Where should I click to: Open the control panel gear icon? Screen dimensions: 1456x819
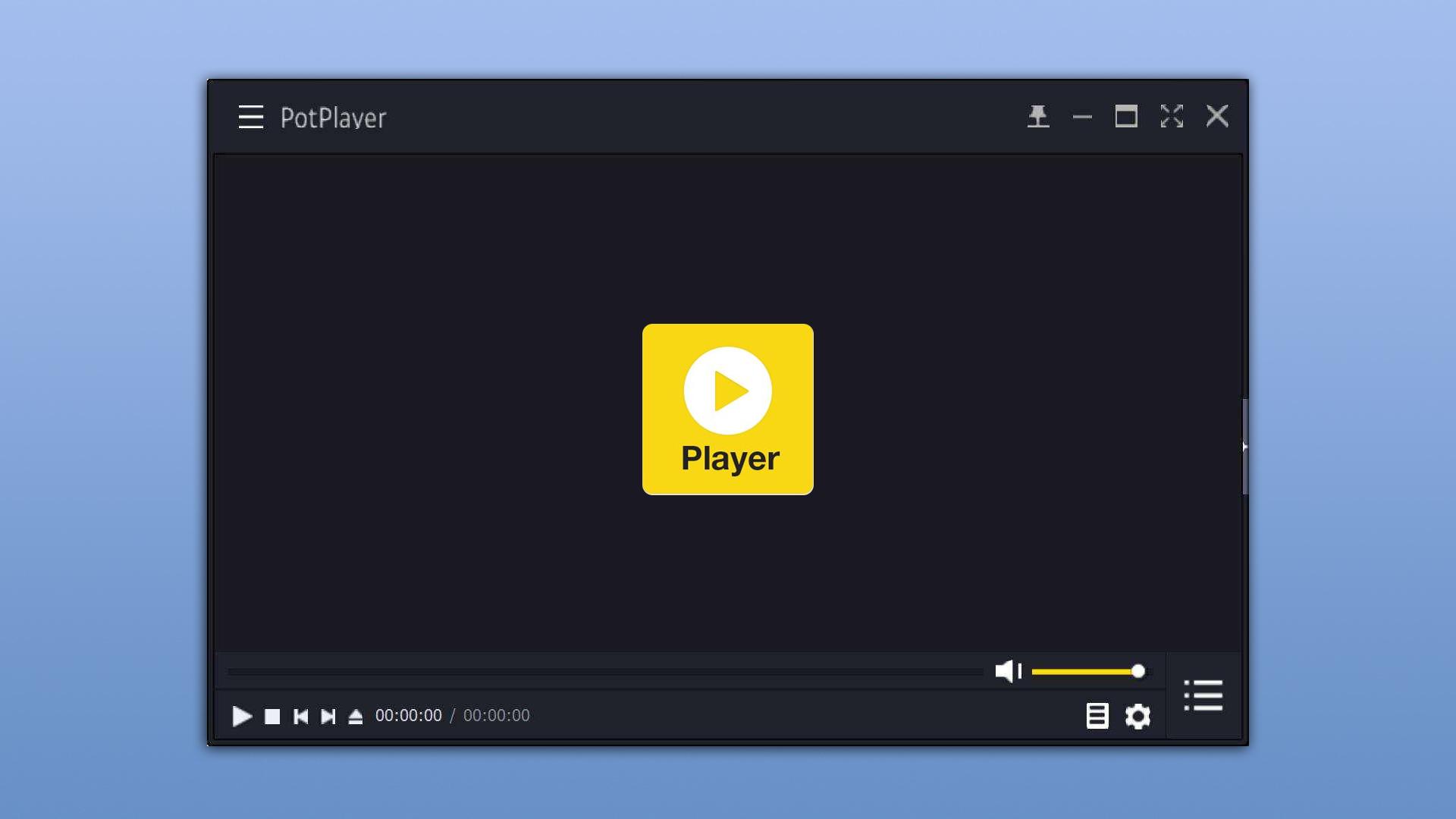tap(1137, 716)
